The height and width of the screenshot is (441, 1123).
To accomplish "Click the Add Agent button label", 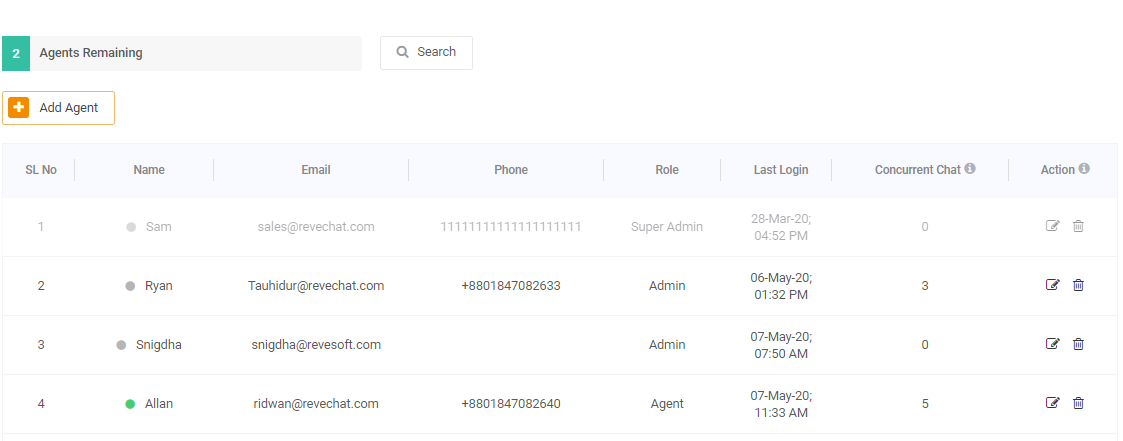I will (69, 108).
